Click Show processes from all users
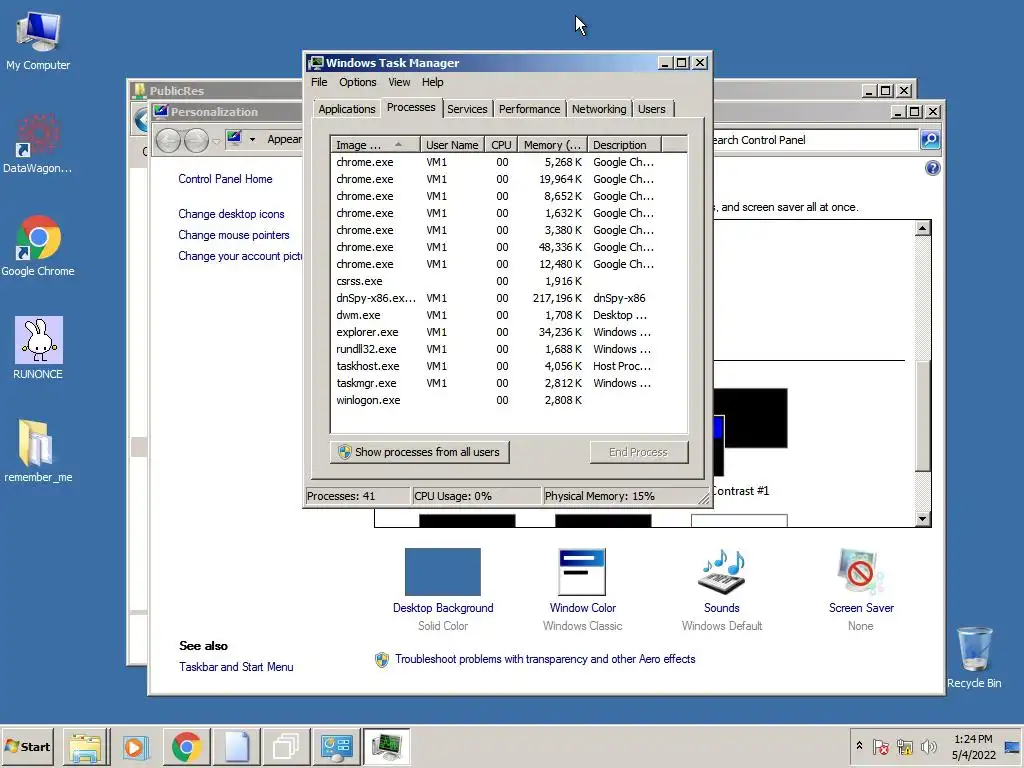The width and height of the screenshot is (1024, 768). [419, 452]
